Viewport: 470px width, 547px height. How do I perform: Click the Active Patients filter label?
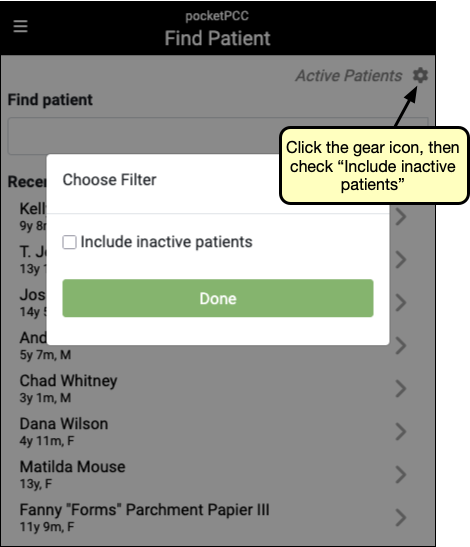point(349,76)
